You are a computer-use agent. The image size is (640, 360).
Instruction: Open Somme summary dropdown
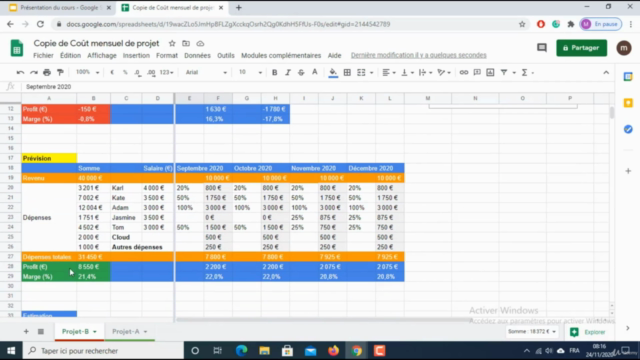click(x=532, y=331)
